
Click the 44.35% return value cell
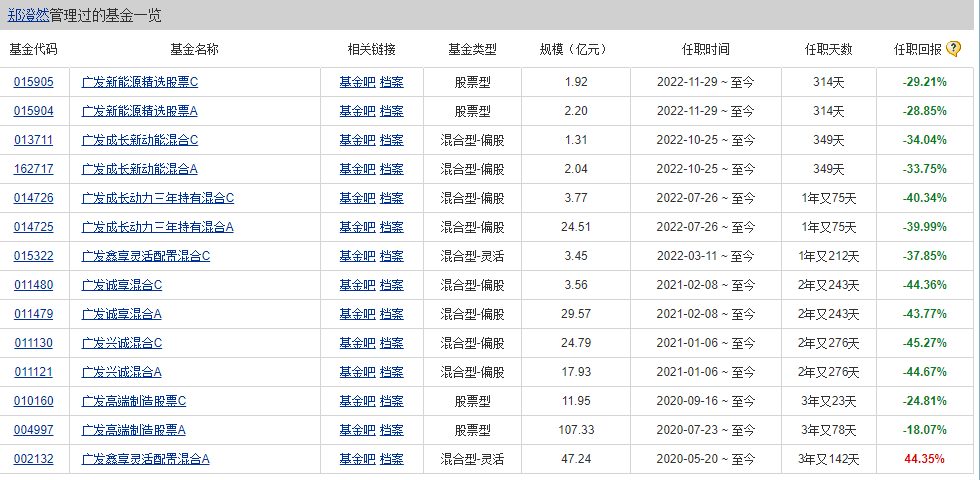pyautogui.click(x=924, y=459)
